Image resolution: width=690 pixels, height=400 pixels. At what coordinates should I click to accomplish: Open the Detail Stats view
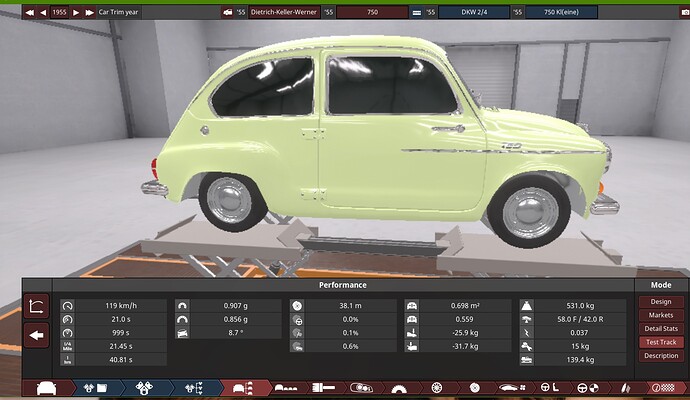pyautogui.click(x=661, y=328)
